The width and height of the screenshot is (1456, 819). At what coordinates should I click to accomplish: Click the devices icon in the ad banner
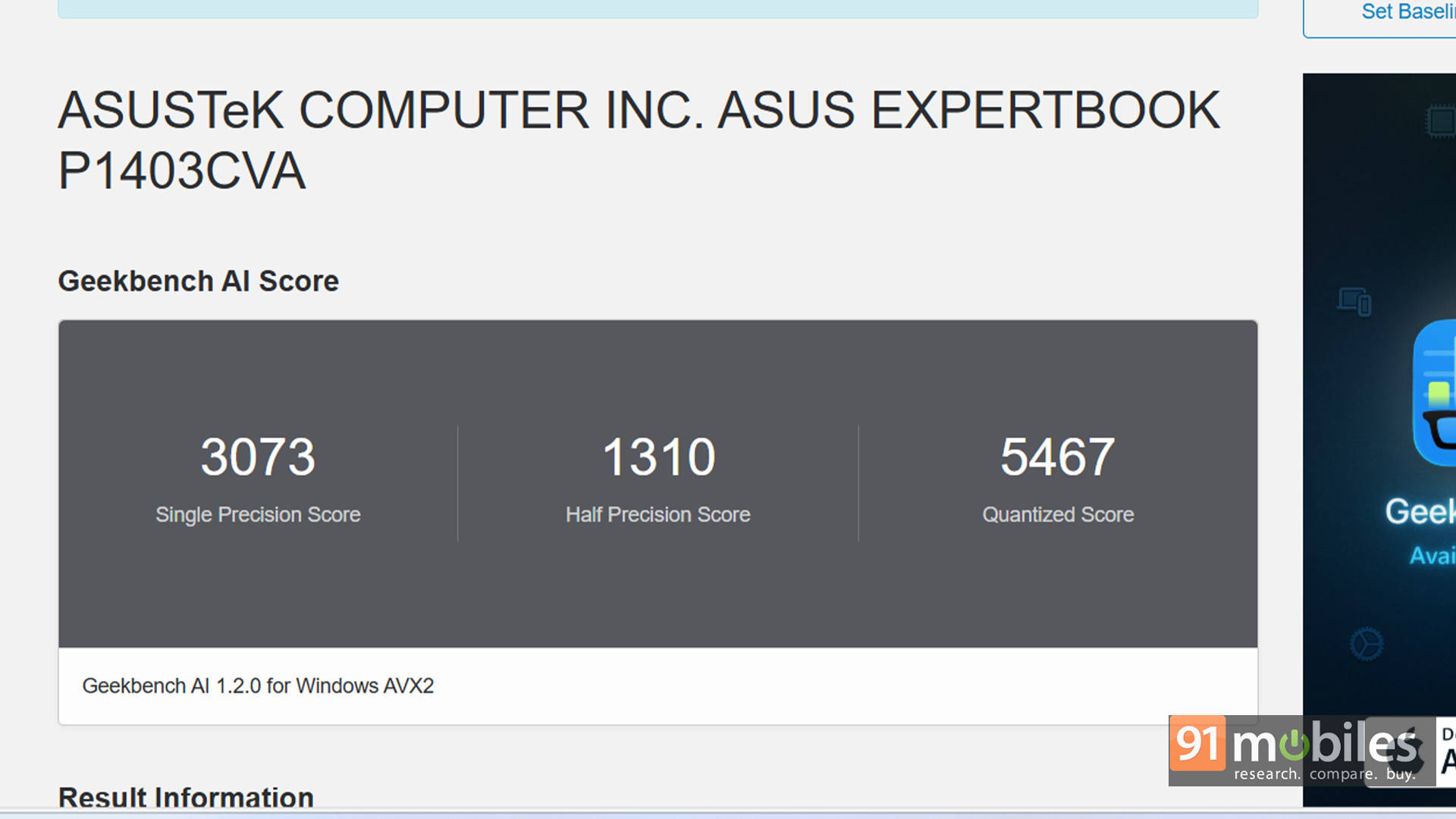[1354, 301]
